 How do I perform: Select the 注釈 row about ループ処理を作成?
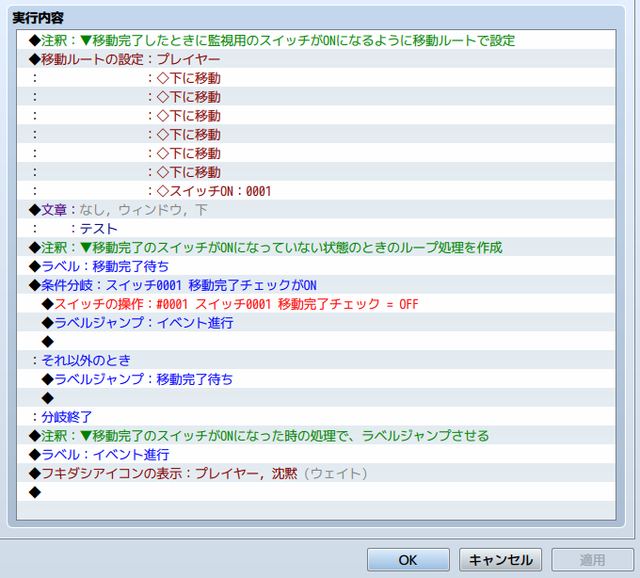(316, 247)
